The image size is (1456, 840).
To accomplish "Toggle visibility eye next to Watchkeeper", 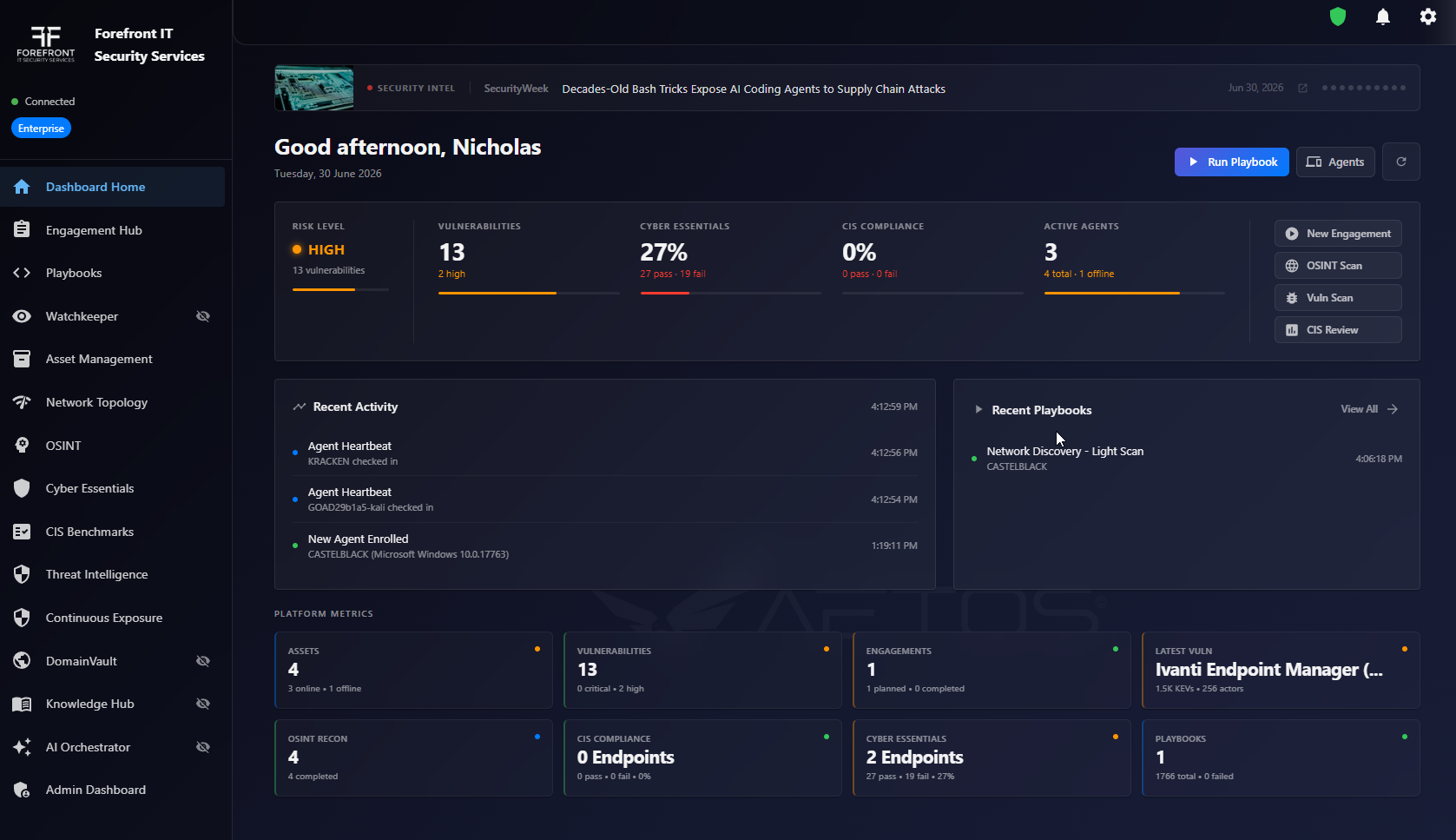I will coord(203,316).
